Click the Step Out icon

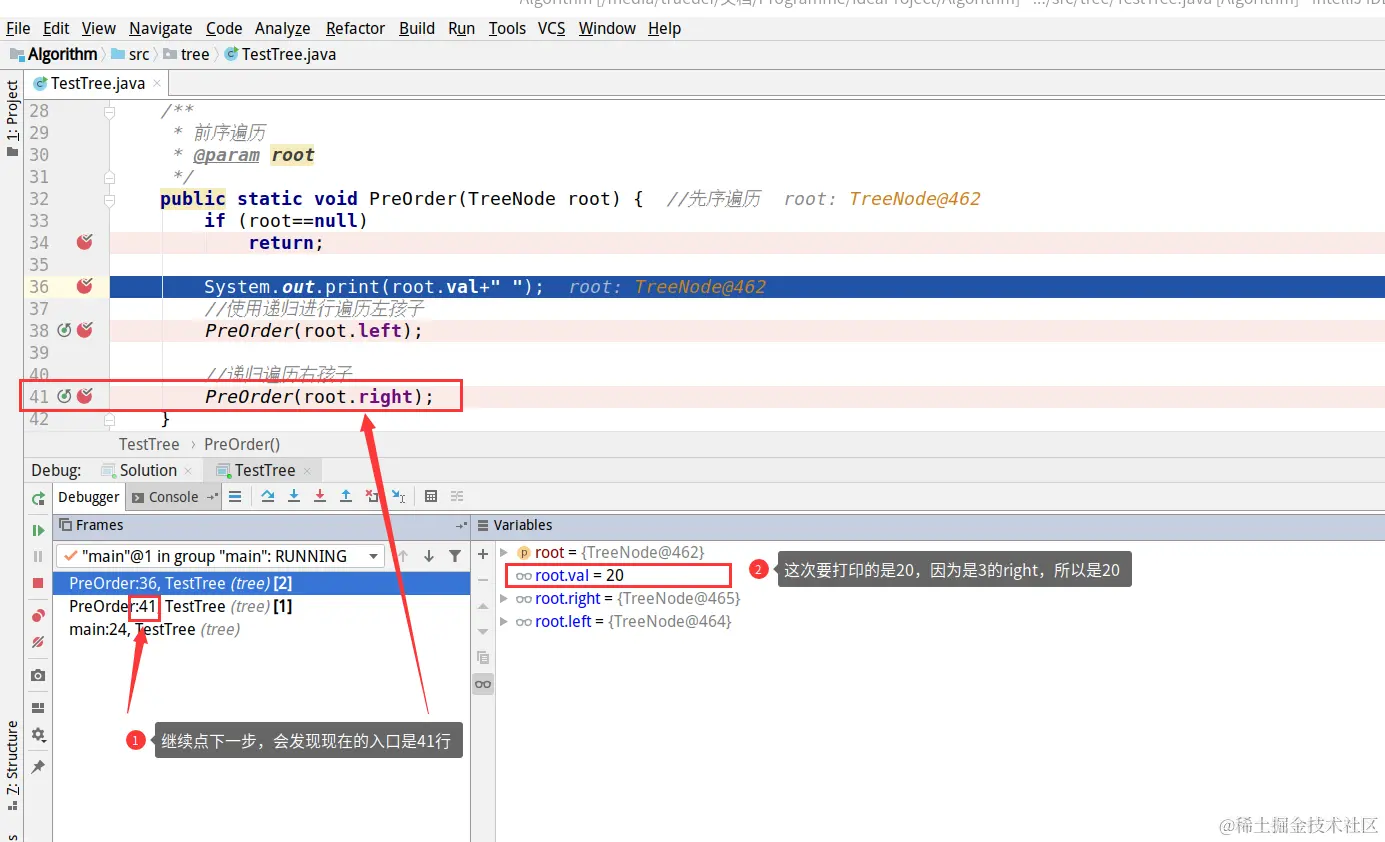(346, 496)
